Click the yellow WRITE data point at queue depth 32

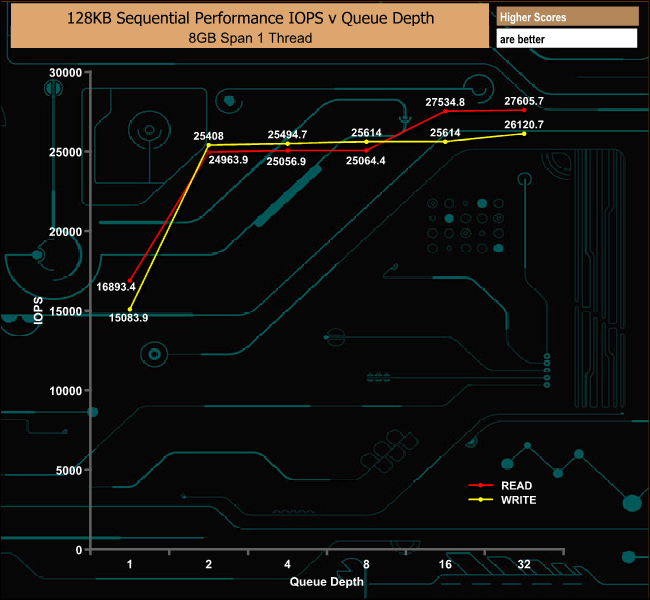(x=524, y=134)
